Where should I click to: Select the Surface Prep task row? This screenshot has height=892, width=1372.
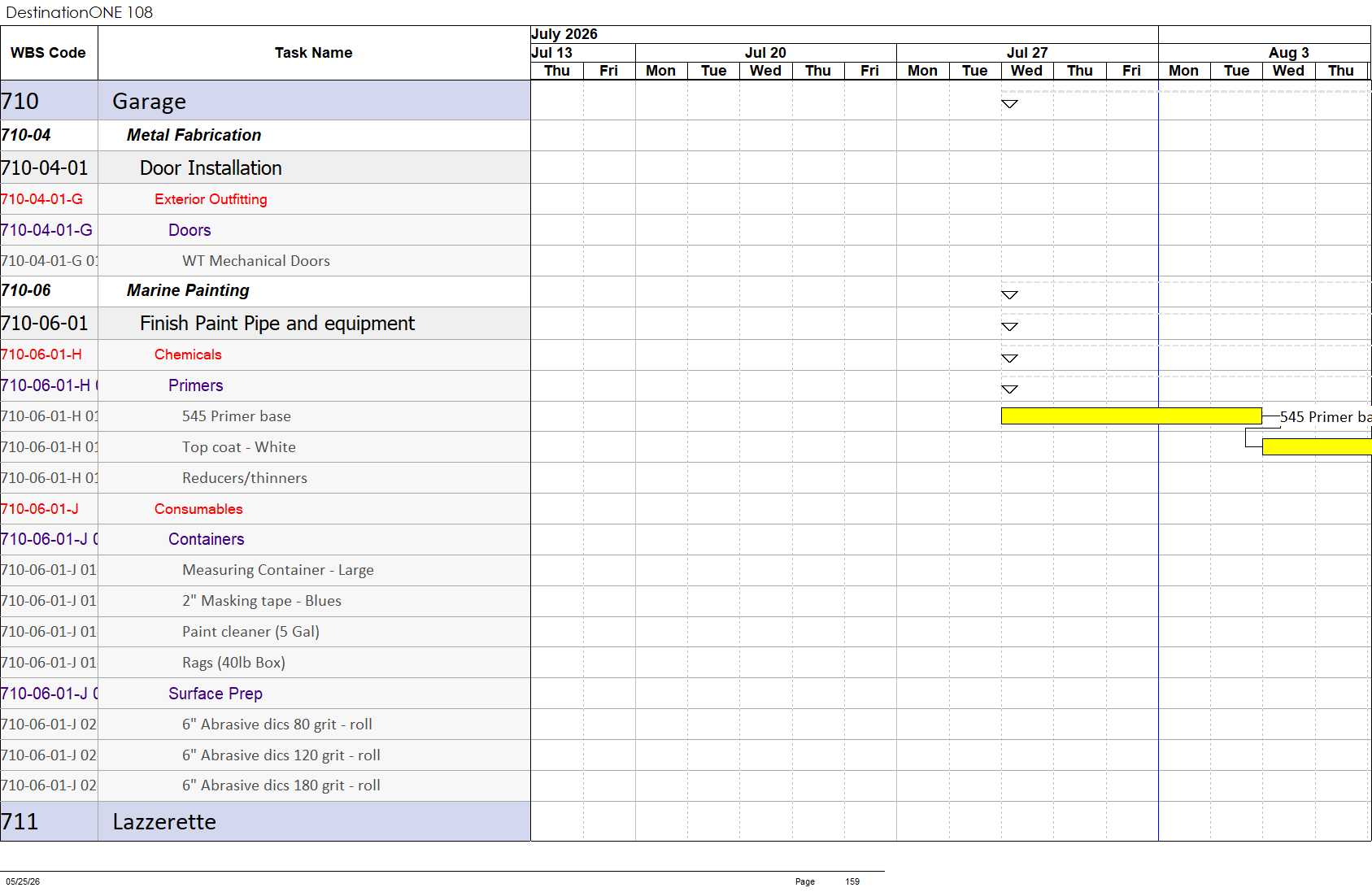click(265, 694)
